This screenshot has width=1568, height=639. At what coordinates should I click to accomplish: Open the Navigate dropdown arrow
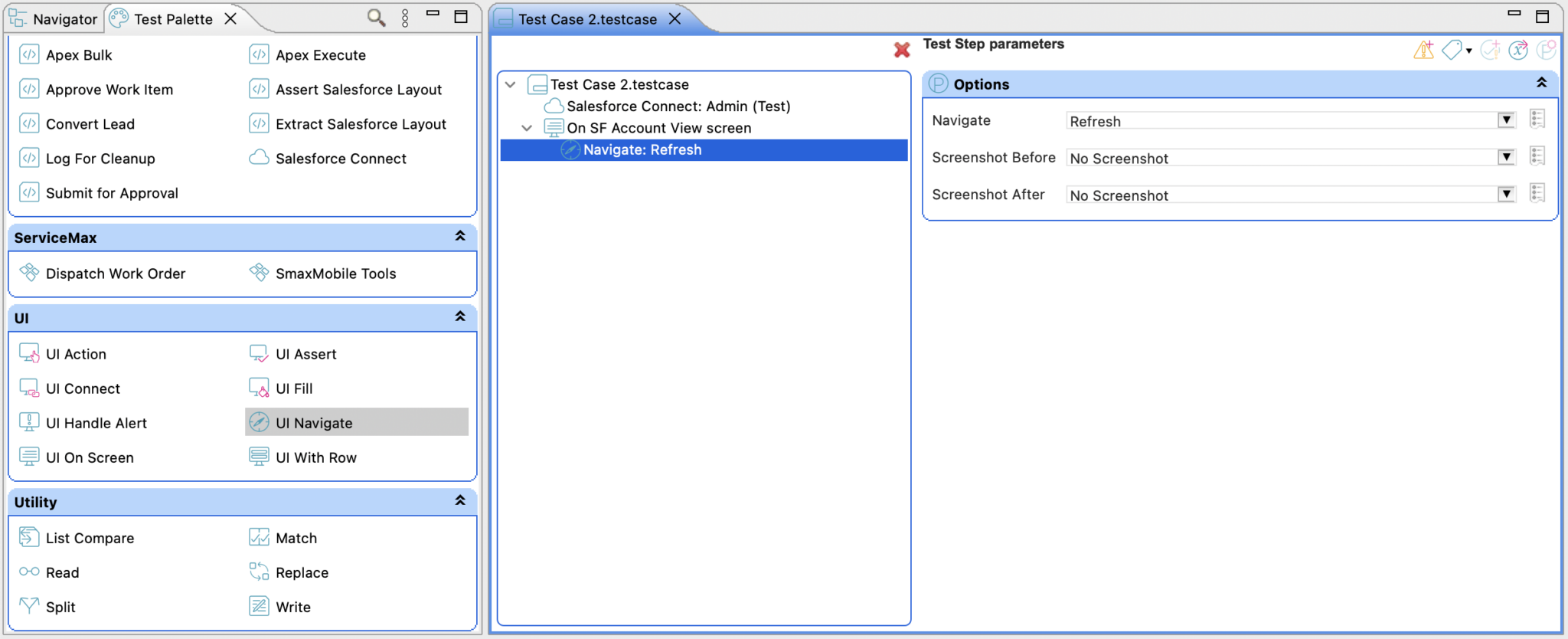[1506, 120]
